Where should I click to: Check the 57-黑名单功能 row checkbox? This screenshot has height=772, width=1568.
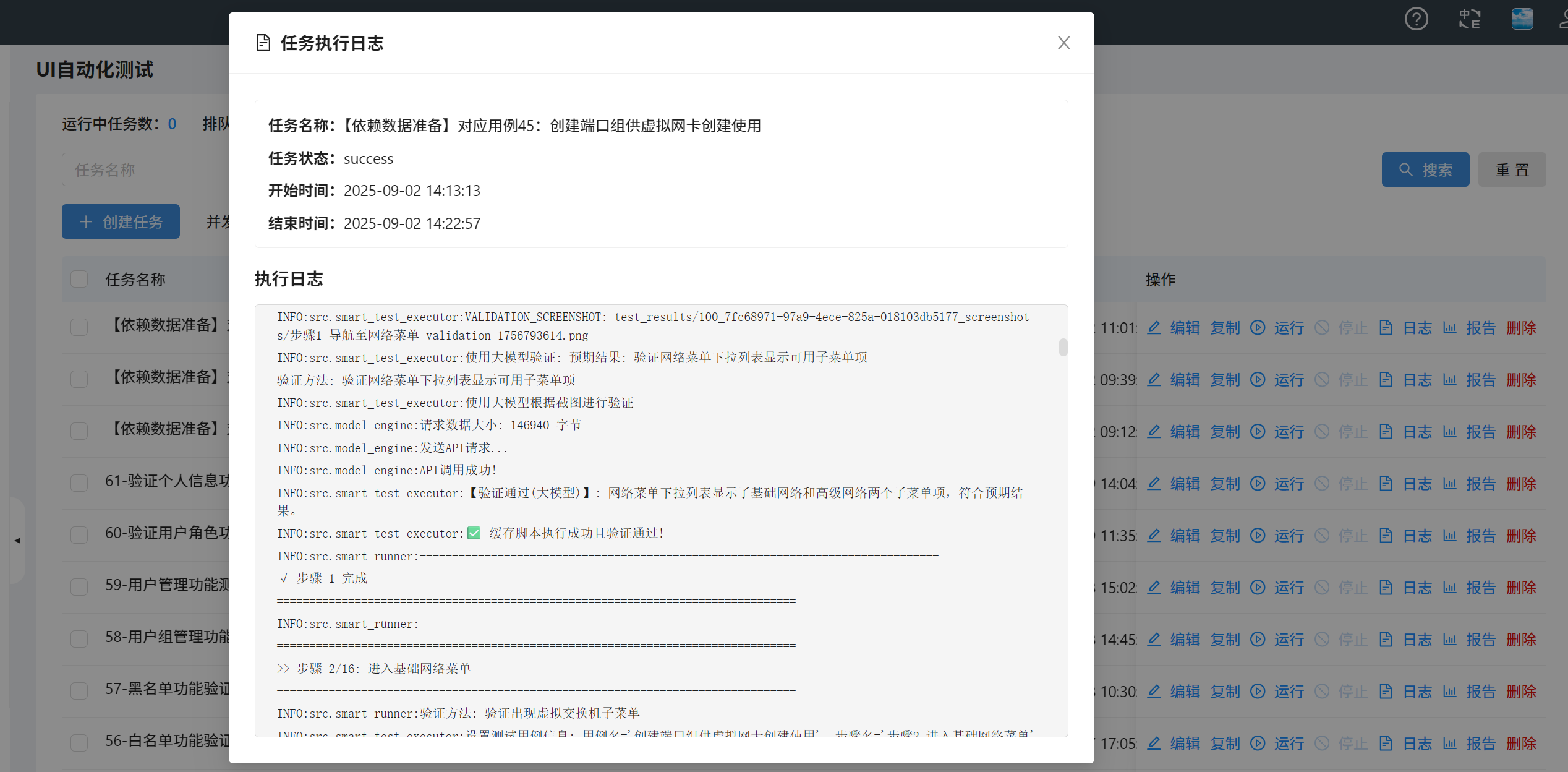point(79,691)
